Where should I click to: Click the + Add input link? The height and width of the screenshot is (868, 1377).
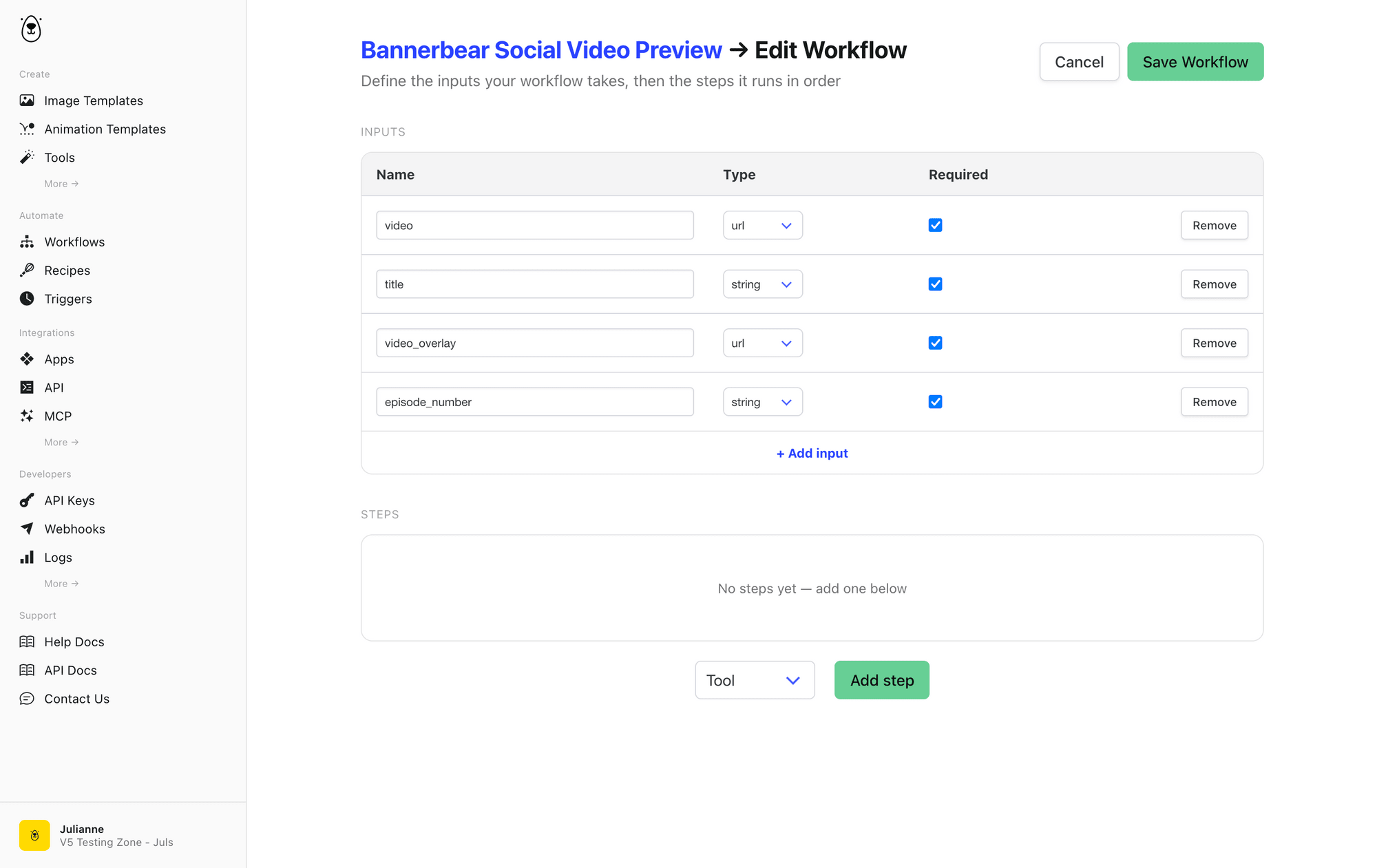[x=812, y=453]
